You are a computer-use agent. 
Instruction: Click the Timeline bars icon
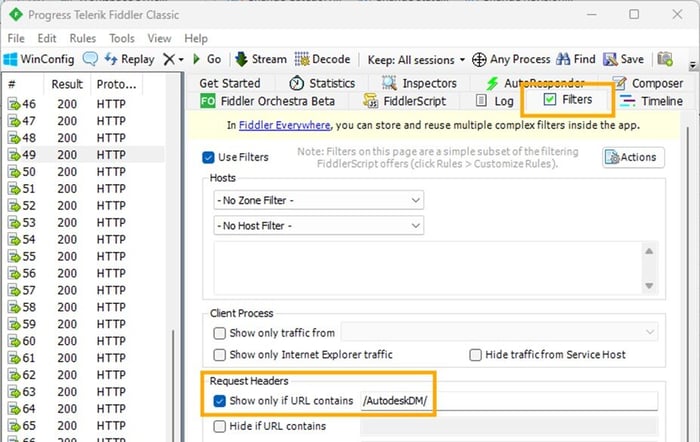tap(627, 101)
